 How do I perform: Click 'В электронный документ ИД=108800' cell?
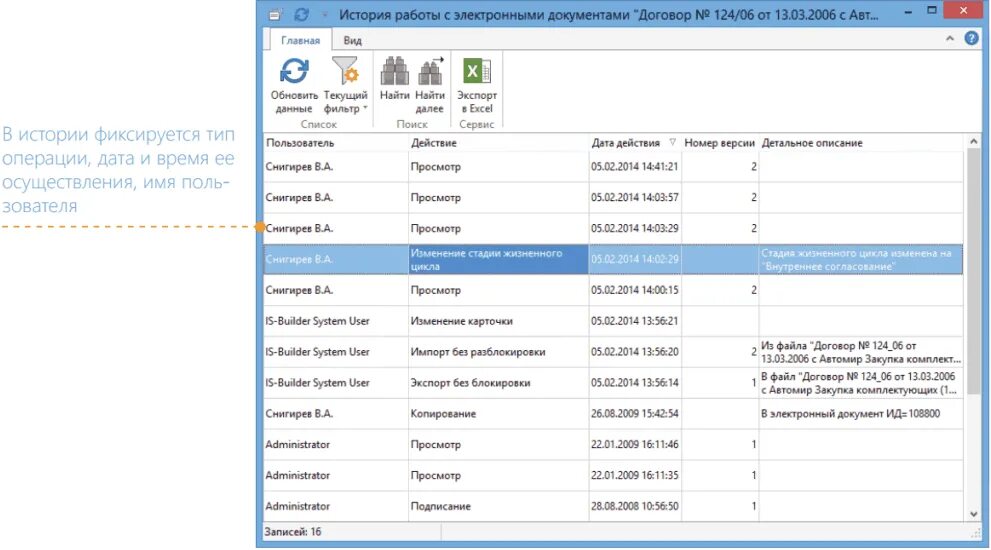861,414
